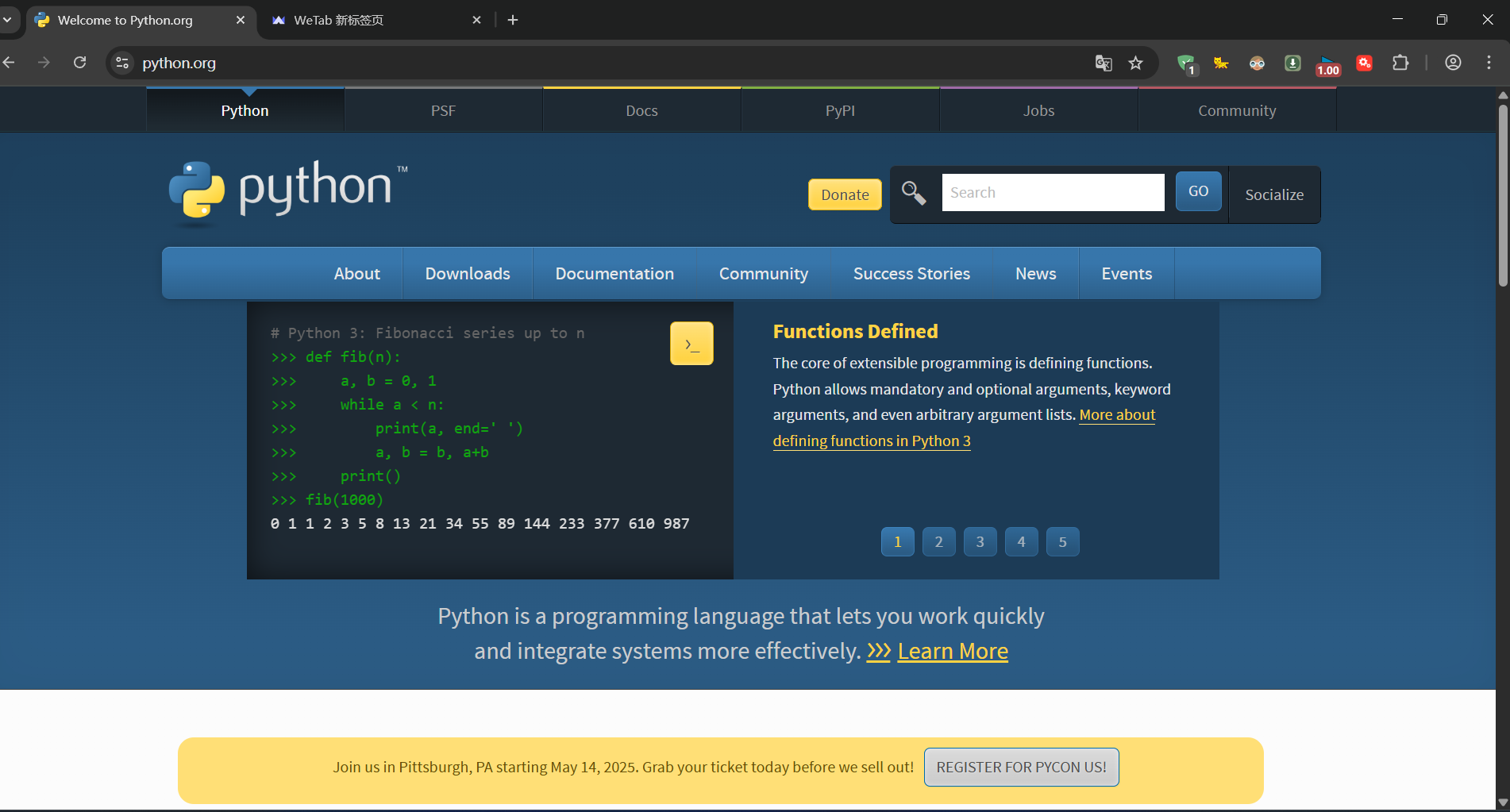Open the Jobs top navigation tab

click(x=1038, y=110)
